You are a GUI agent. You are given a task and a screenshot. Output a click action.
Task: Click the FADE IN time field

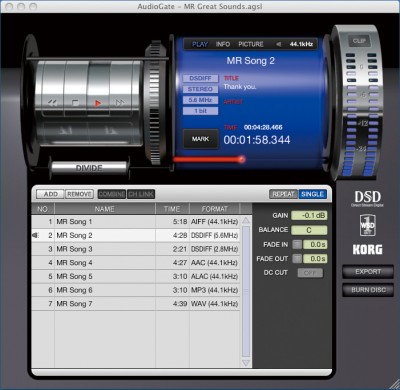pyautogui.click(x=315, y=244)
